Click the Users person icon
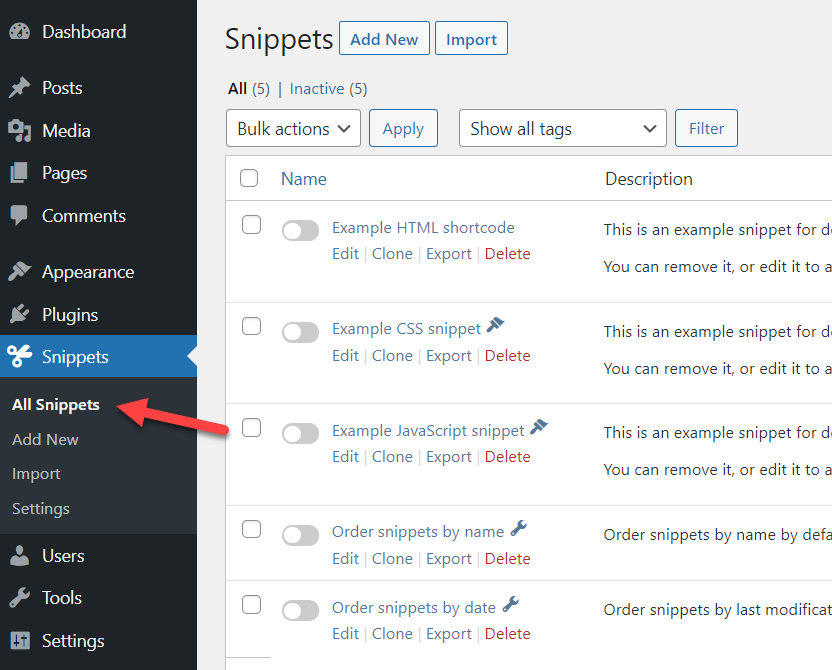Image resolution: width=832 pixels, height=670 pixels. [20, 555]
